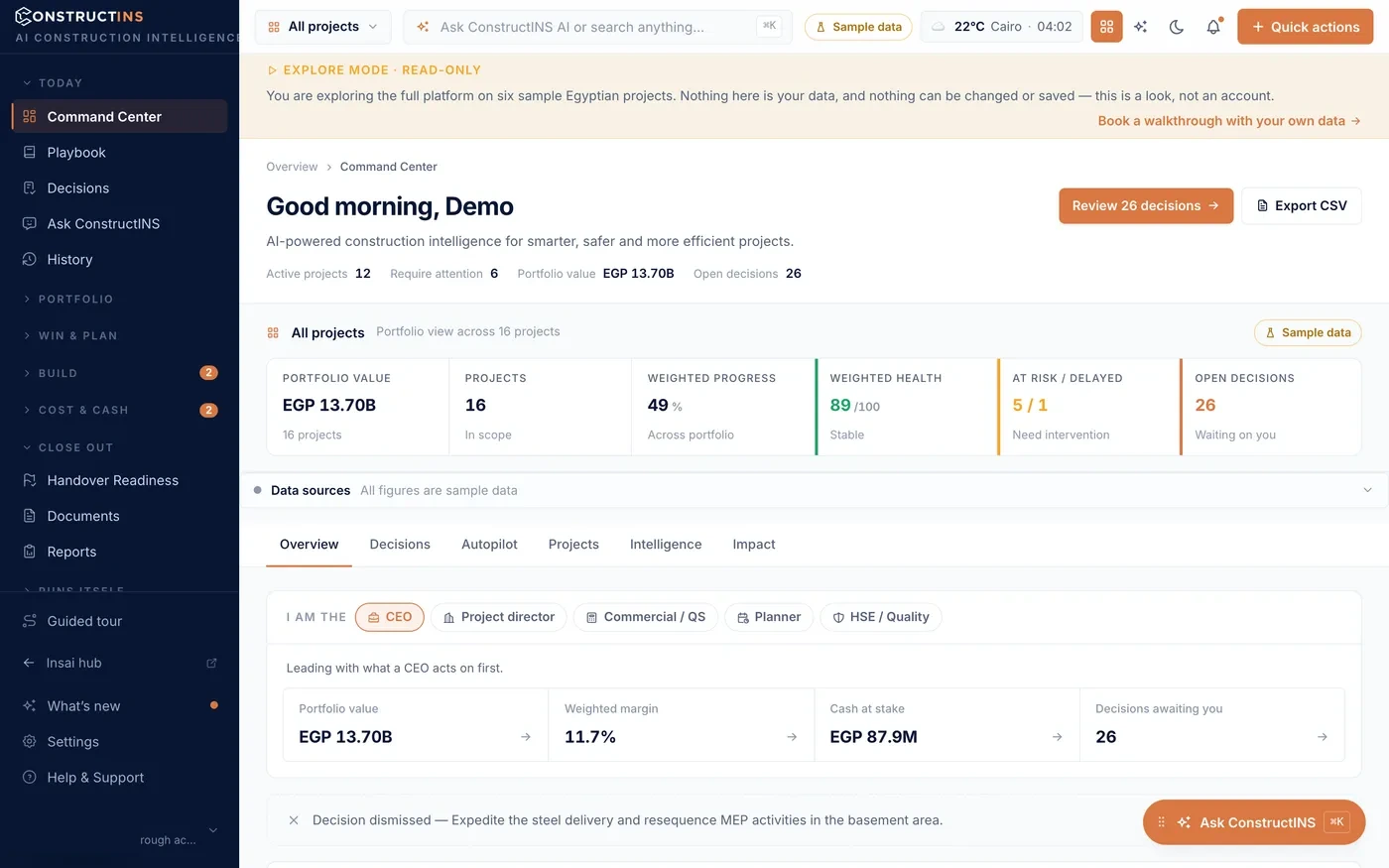
Task: Open Documents in sidebar
Action: coord(119,516)
